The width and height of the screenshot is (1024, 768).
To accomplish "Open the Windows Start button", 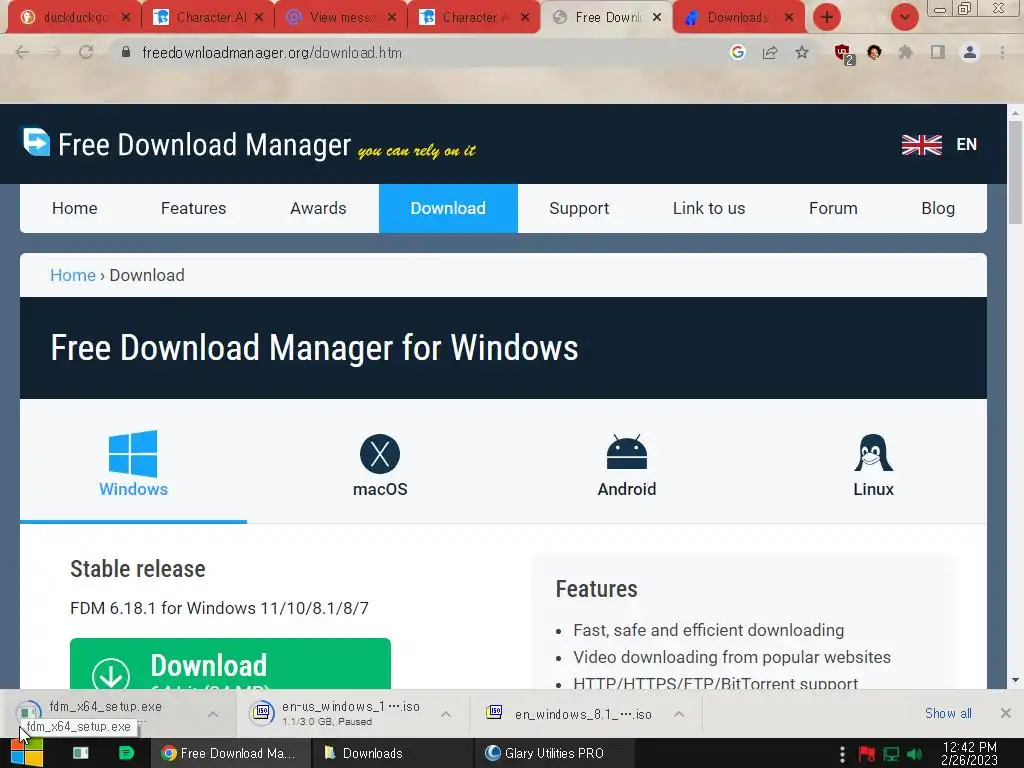I will coord(27,753).
